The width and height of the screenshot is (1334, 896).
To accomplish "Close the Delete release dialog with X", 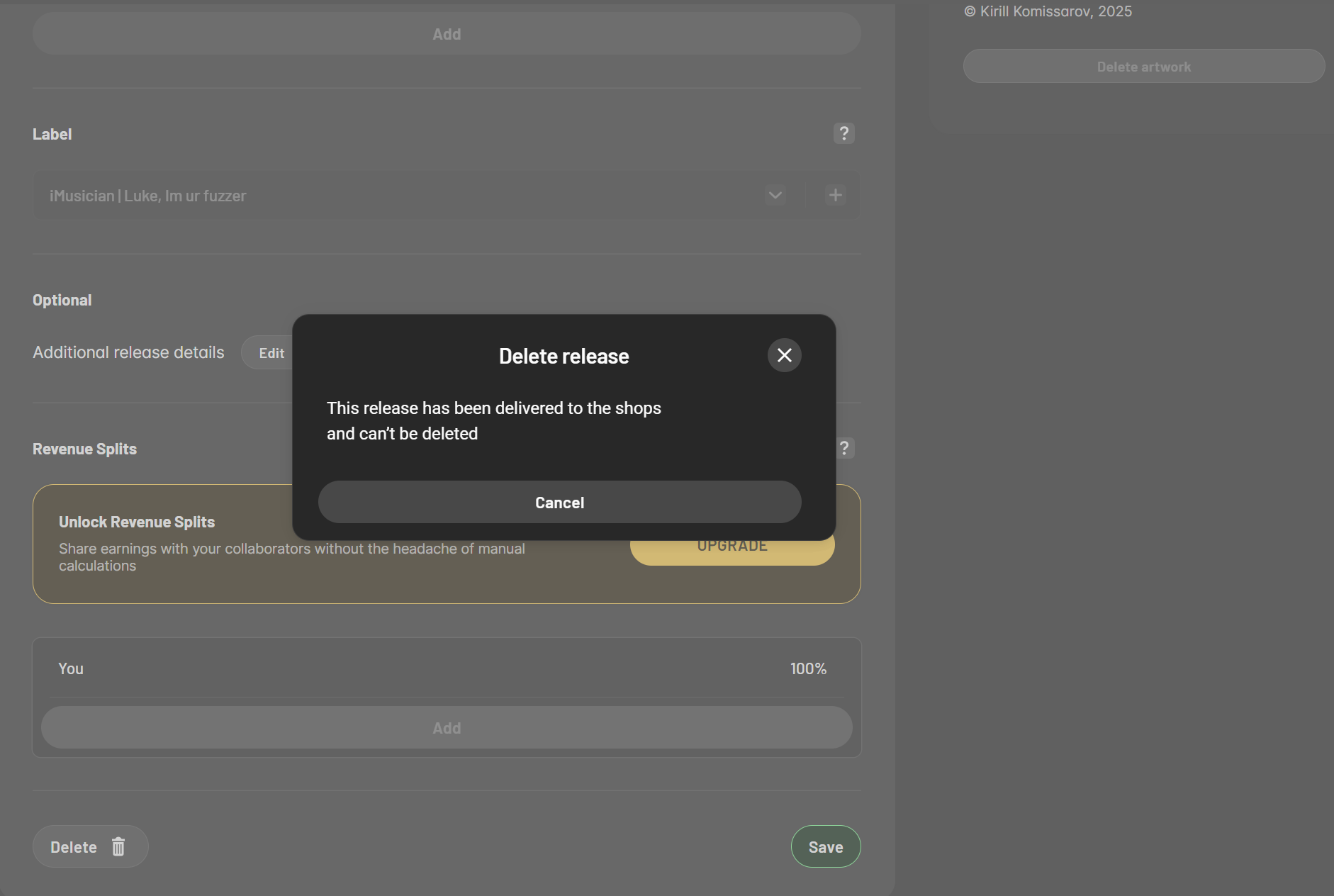I will (x=784, y=355).
